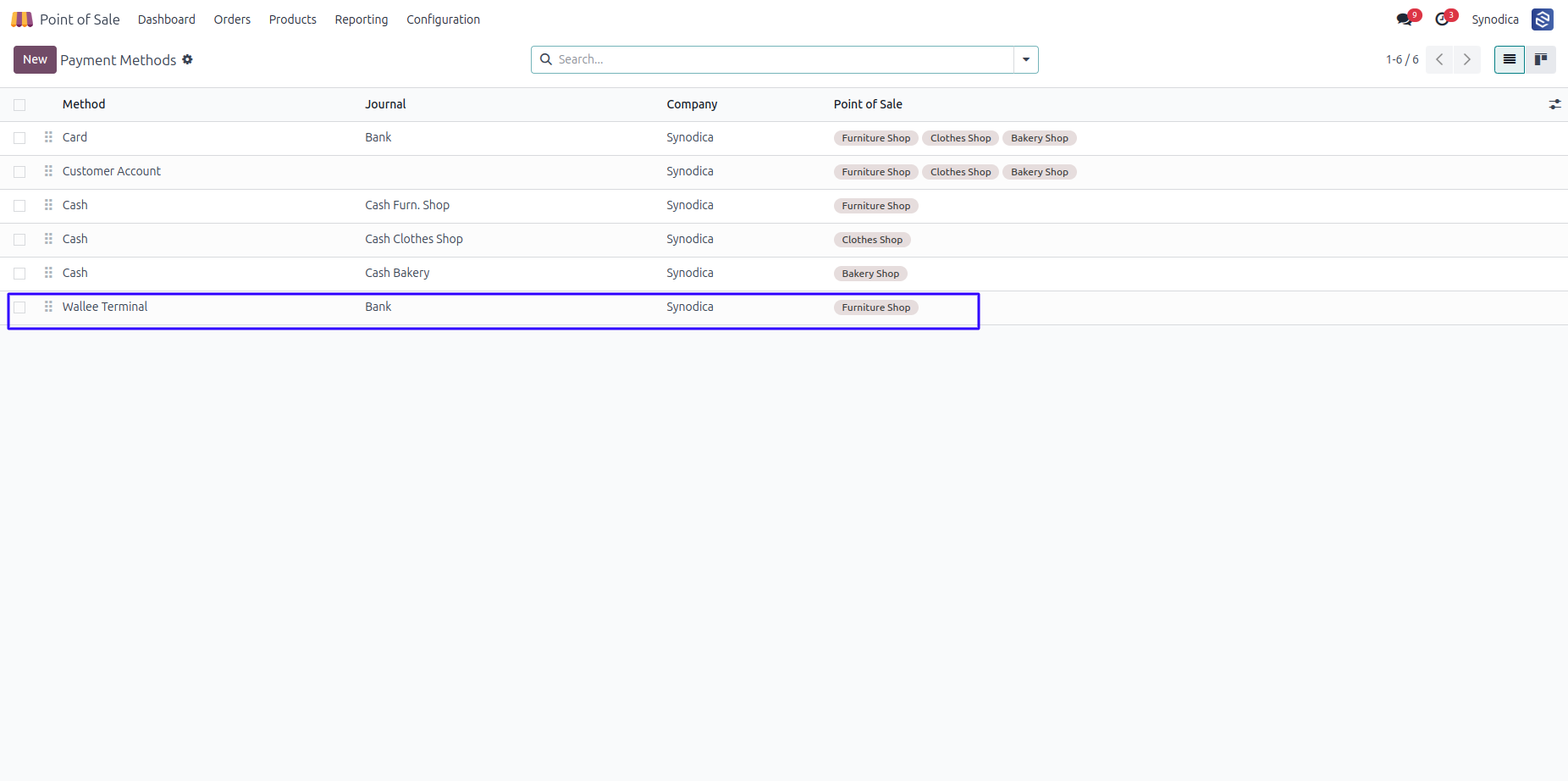Click Cash Bakery journal cell
Screen dimensions: 1568x781
click(397, 273)
